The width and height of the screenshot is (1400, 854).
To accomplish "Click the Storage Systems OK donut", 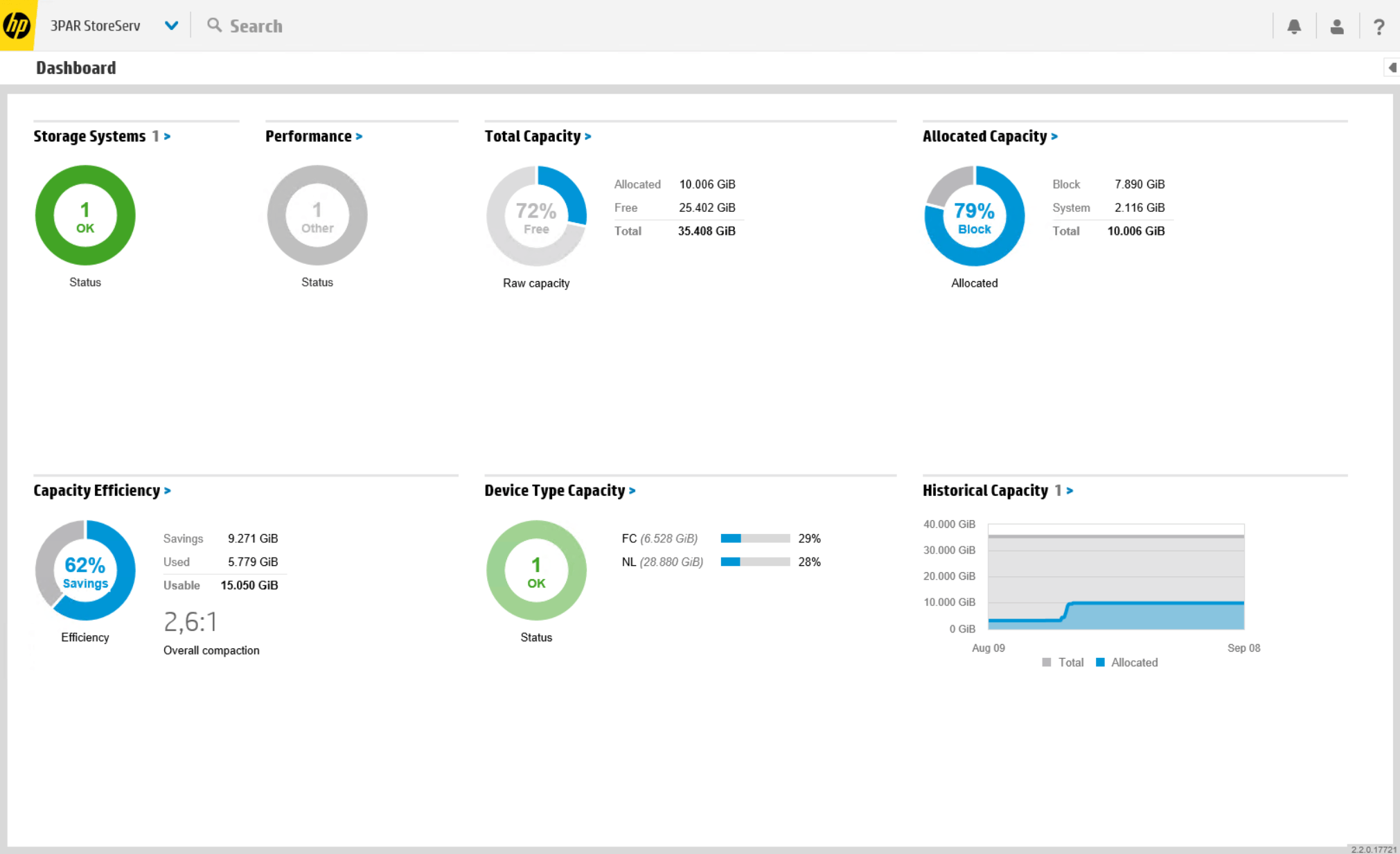I will click(85, 215).
